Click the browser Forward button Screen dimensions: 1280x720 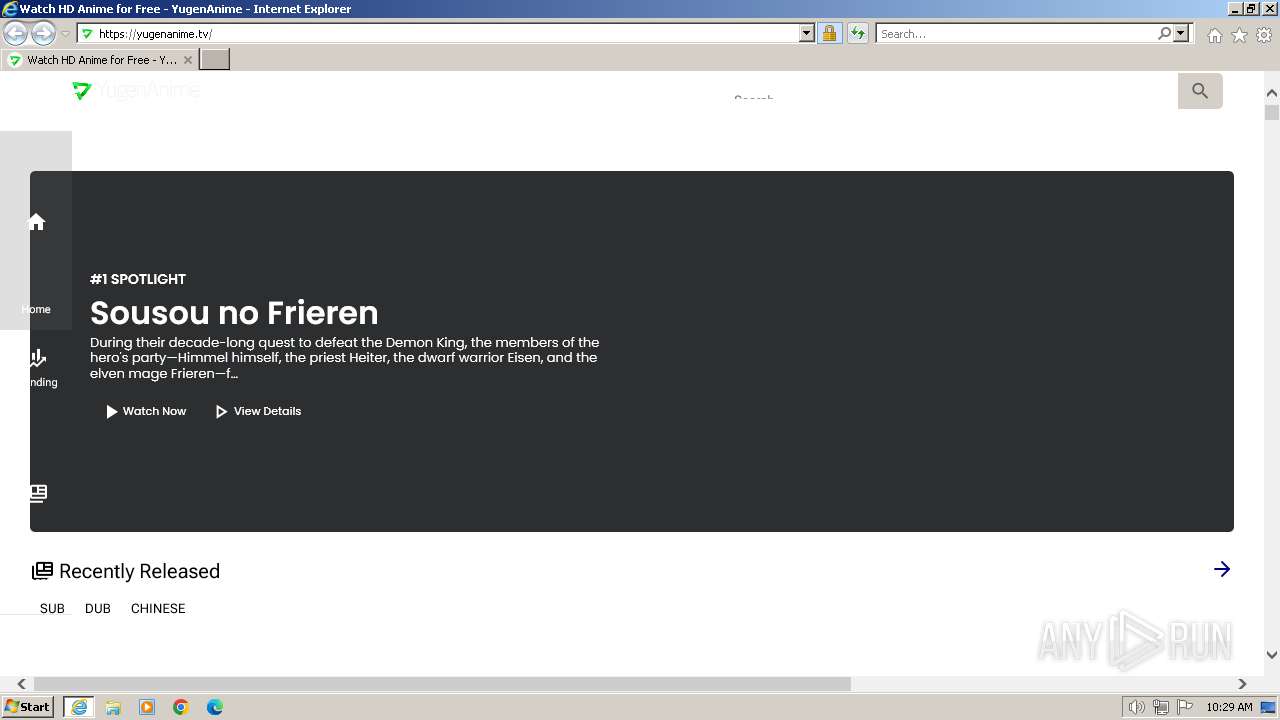tap(43, 34)
